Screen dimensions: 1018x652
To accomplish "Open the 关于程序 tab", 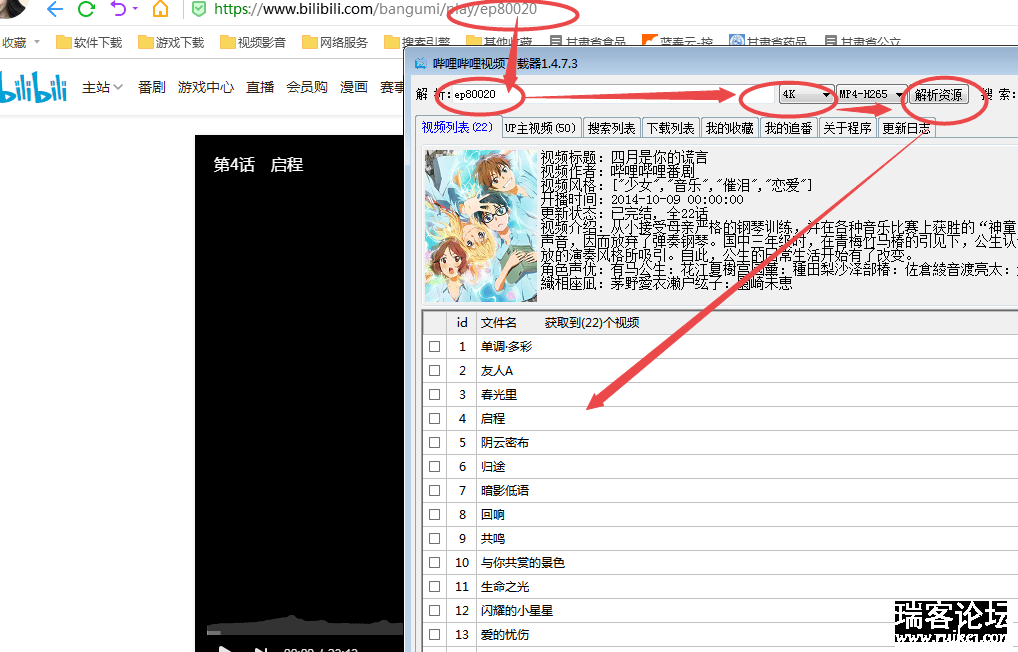I will pos(847,128).
